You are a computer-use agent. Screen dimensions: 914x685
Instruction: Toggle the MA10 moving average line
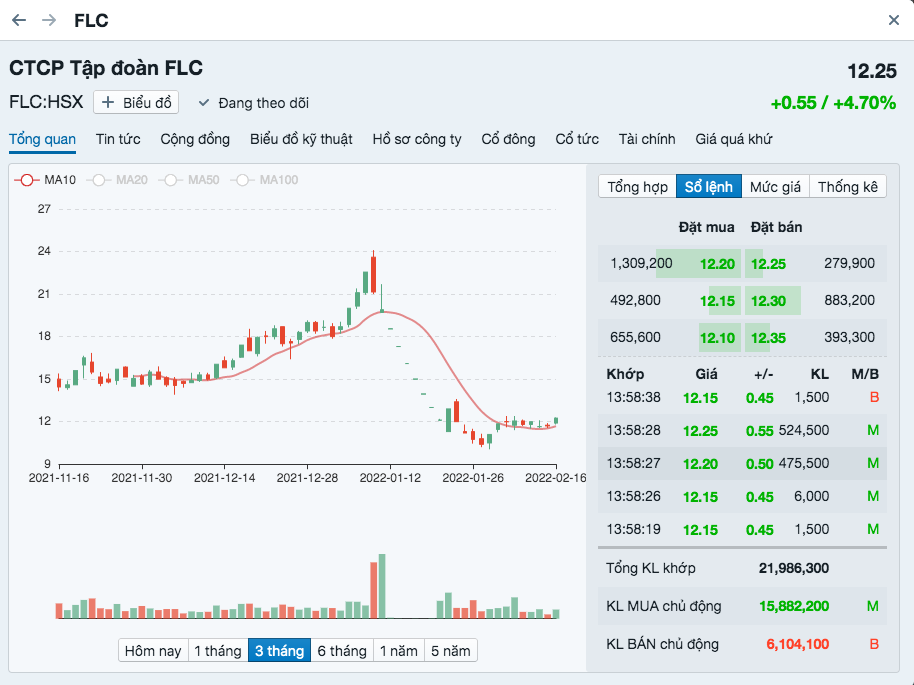coord(45,180)
